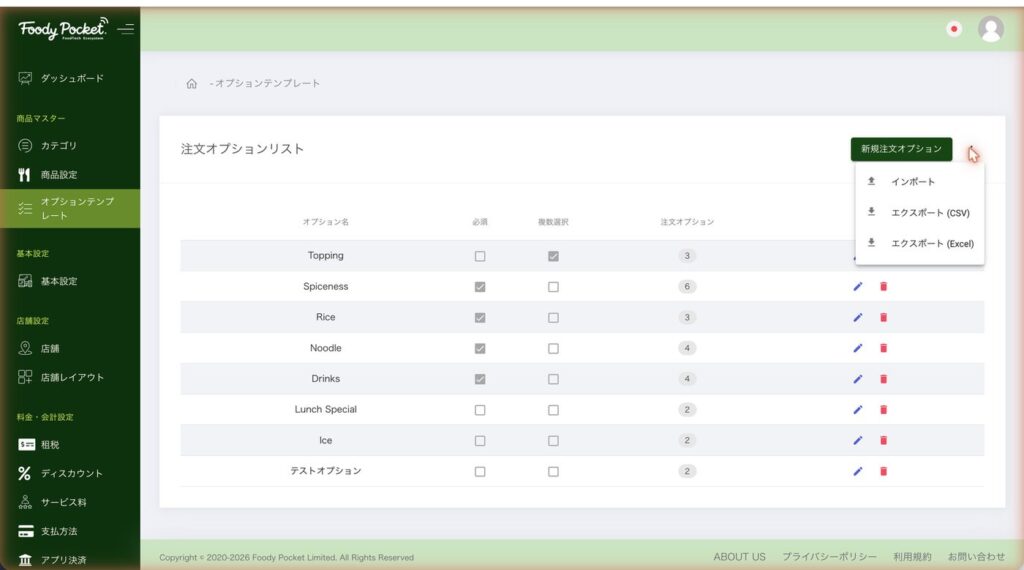The image size is (1024, 570).
Task: Choose エクスポート (CSV) menu entry
Action: (919, 213)
